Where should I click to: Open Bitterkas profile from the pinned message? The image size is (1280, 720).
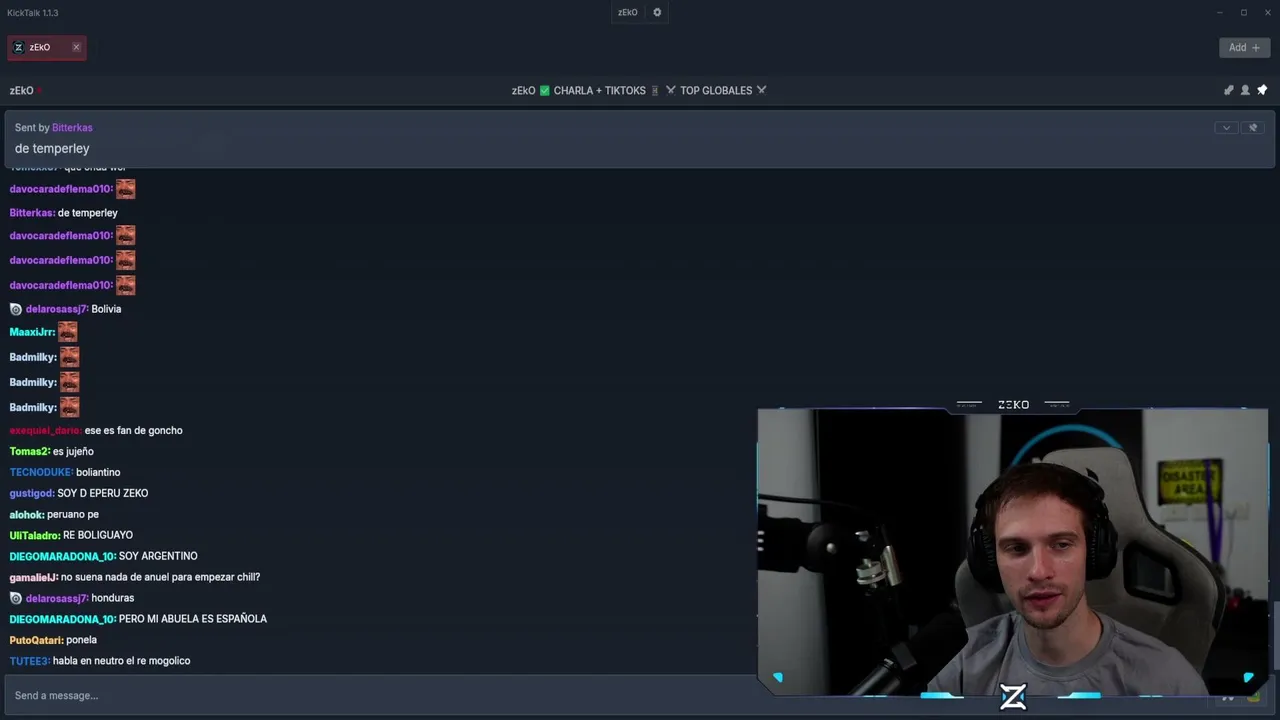(x=72, y=128)
